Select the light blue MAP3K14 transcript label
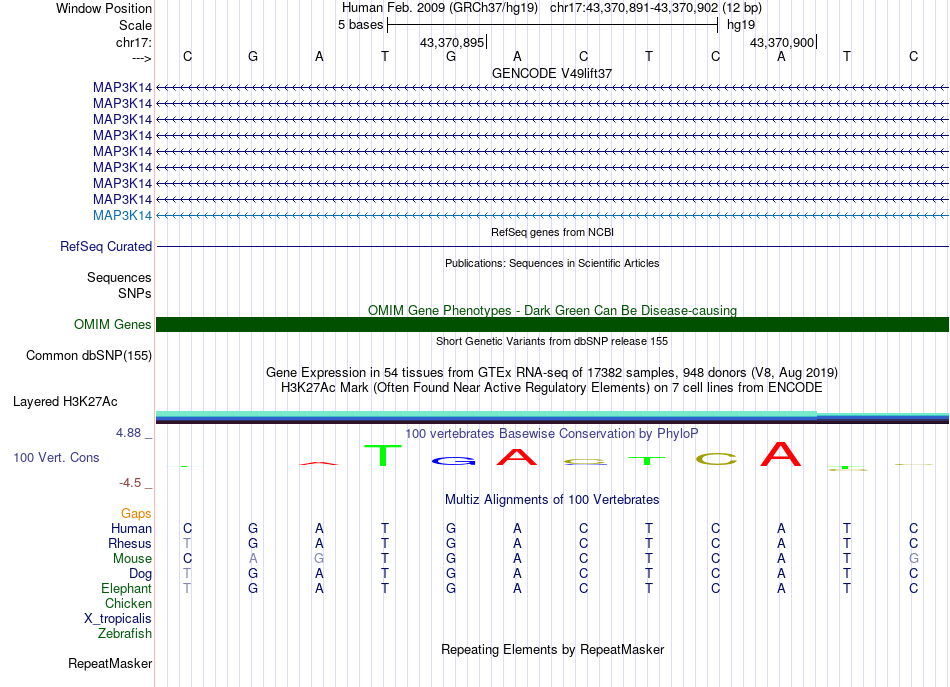Viewport: 950px width, 687px height. (x=122, y=216)
